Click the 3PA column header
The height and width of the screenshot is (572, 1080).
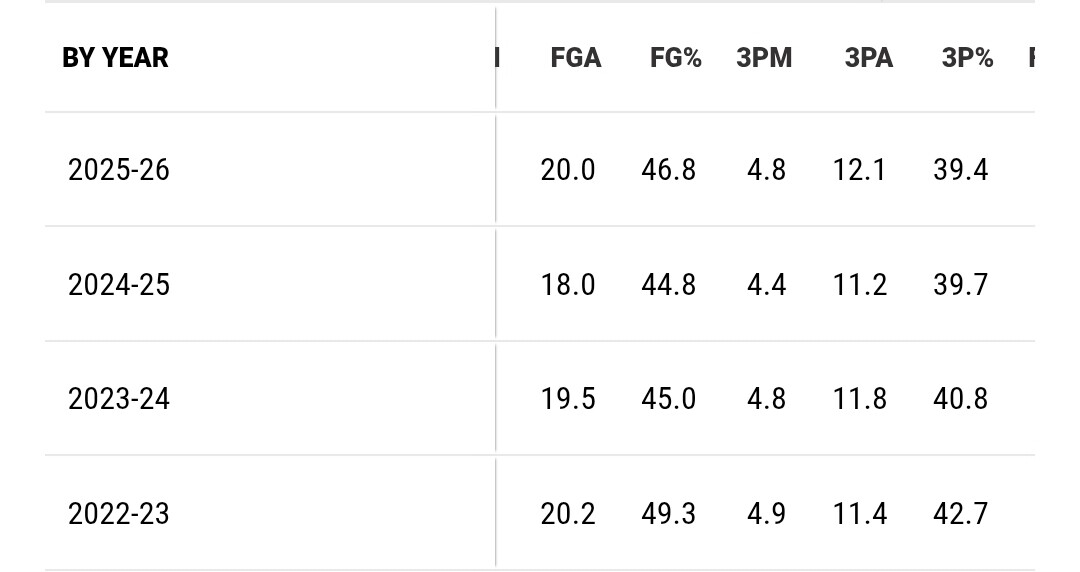click(x=868, y=58)
